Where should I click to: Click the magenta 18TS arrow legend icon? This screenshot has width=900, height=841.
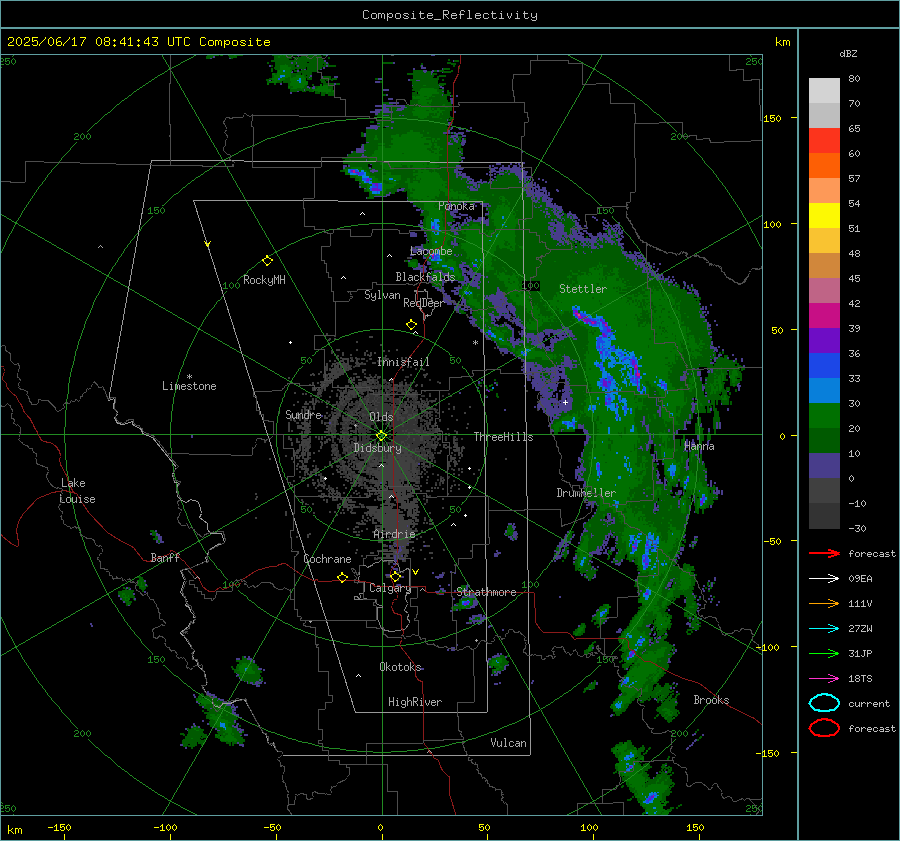pos(824,678)
